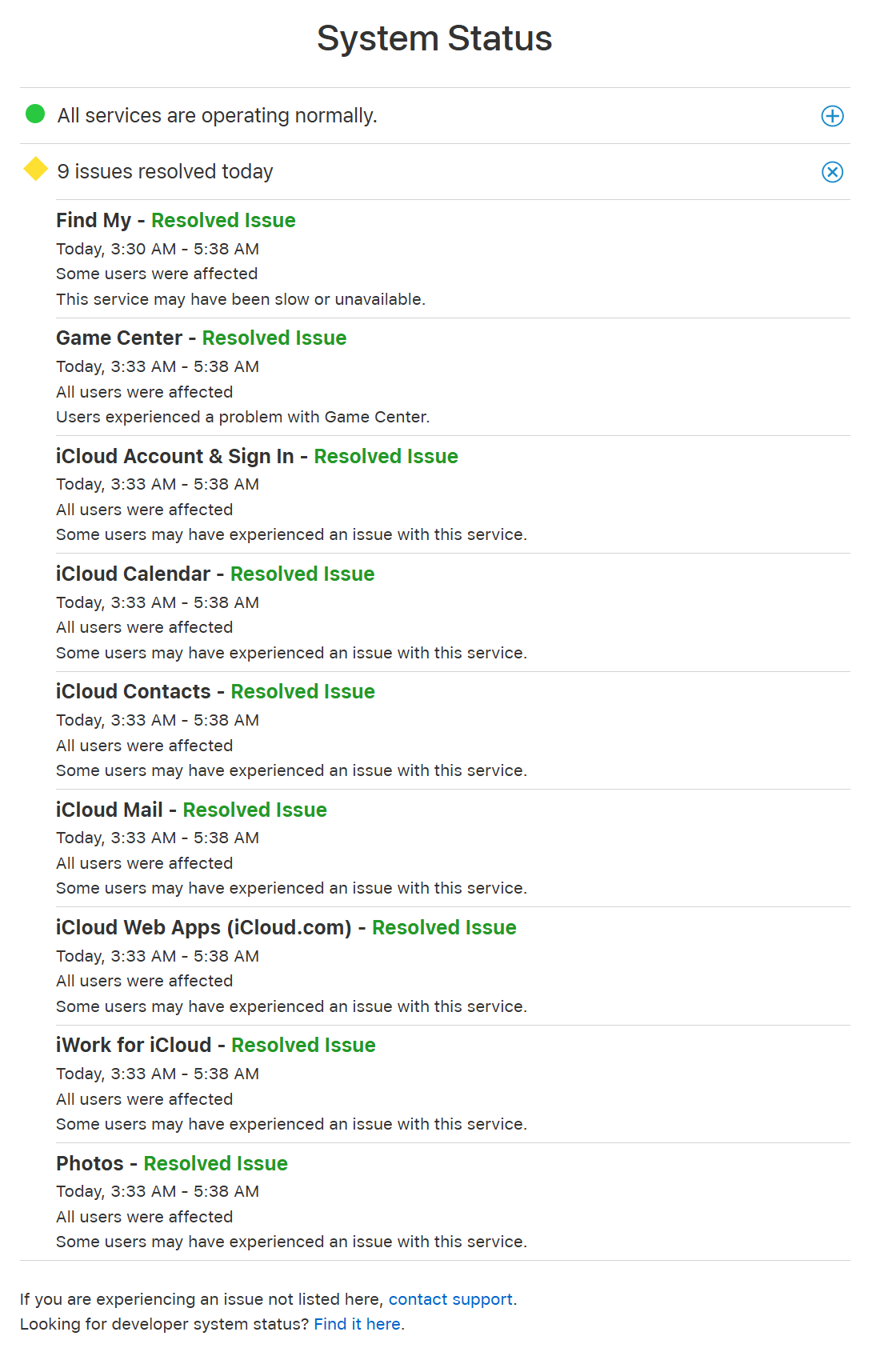Viewport: 896px width, 1348px height.
Task: Open the contact support link
Action: (x=450, y=1299)
